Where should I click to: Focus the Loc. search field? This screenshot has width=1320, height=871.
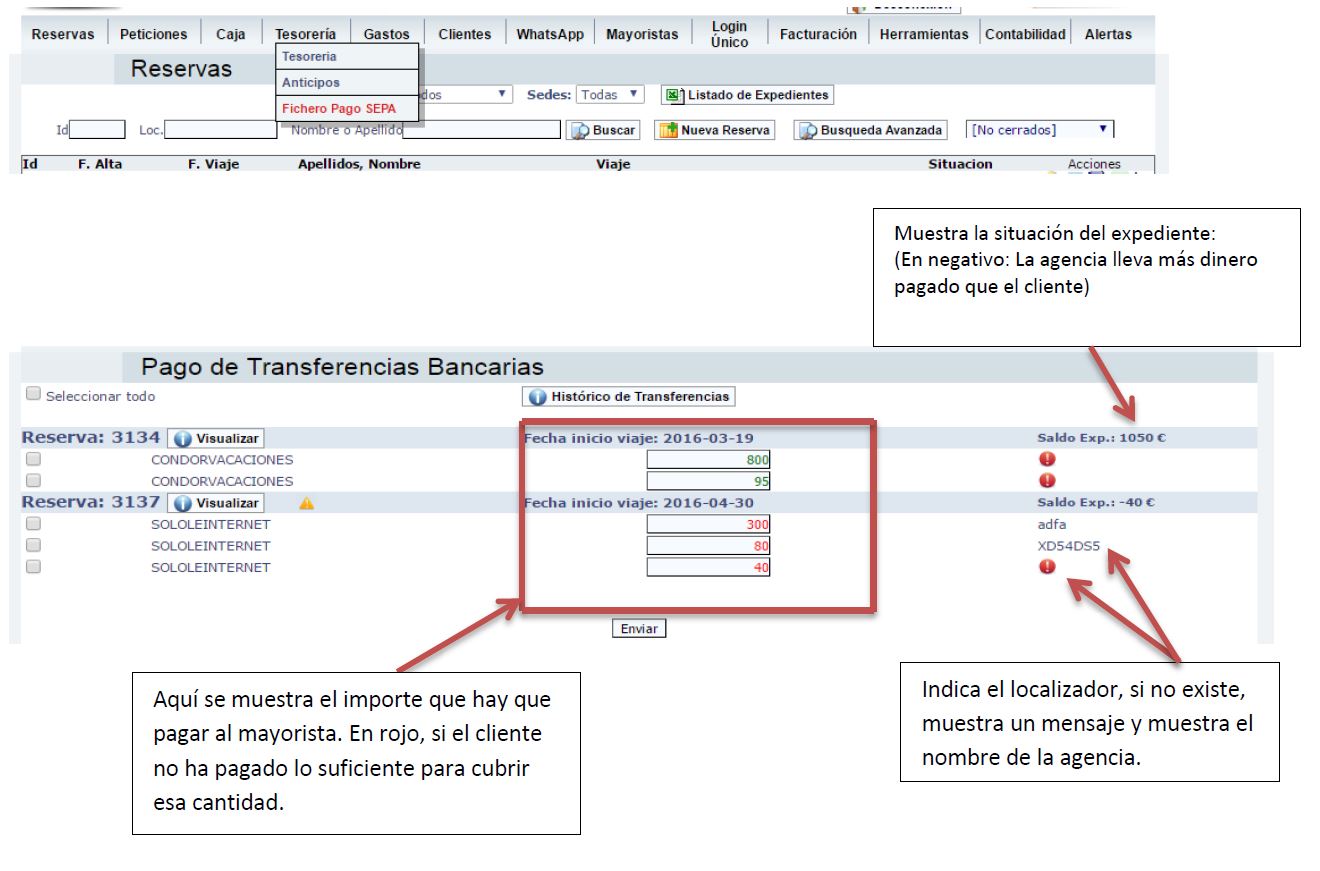coord(220,130)
